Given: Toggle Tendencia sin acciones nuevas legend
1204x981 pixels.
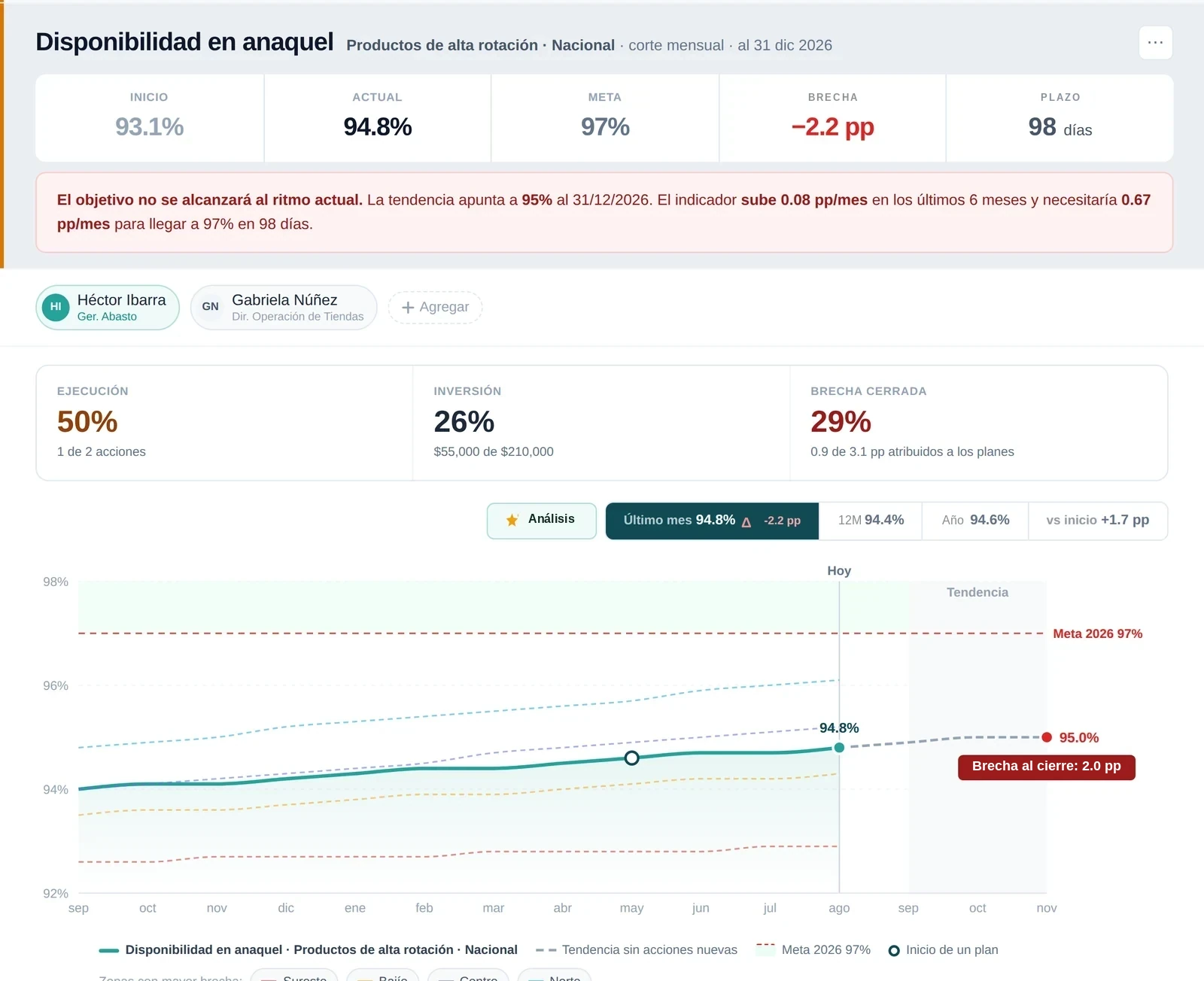Looking at the screenshot, I should [x=637, y=950].
